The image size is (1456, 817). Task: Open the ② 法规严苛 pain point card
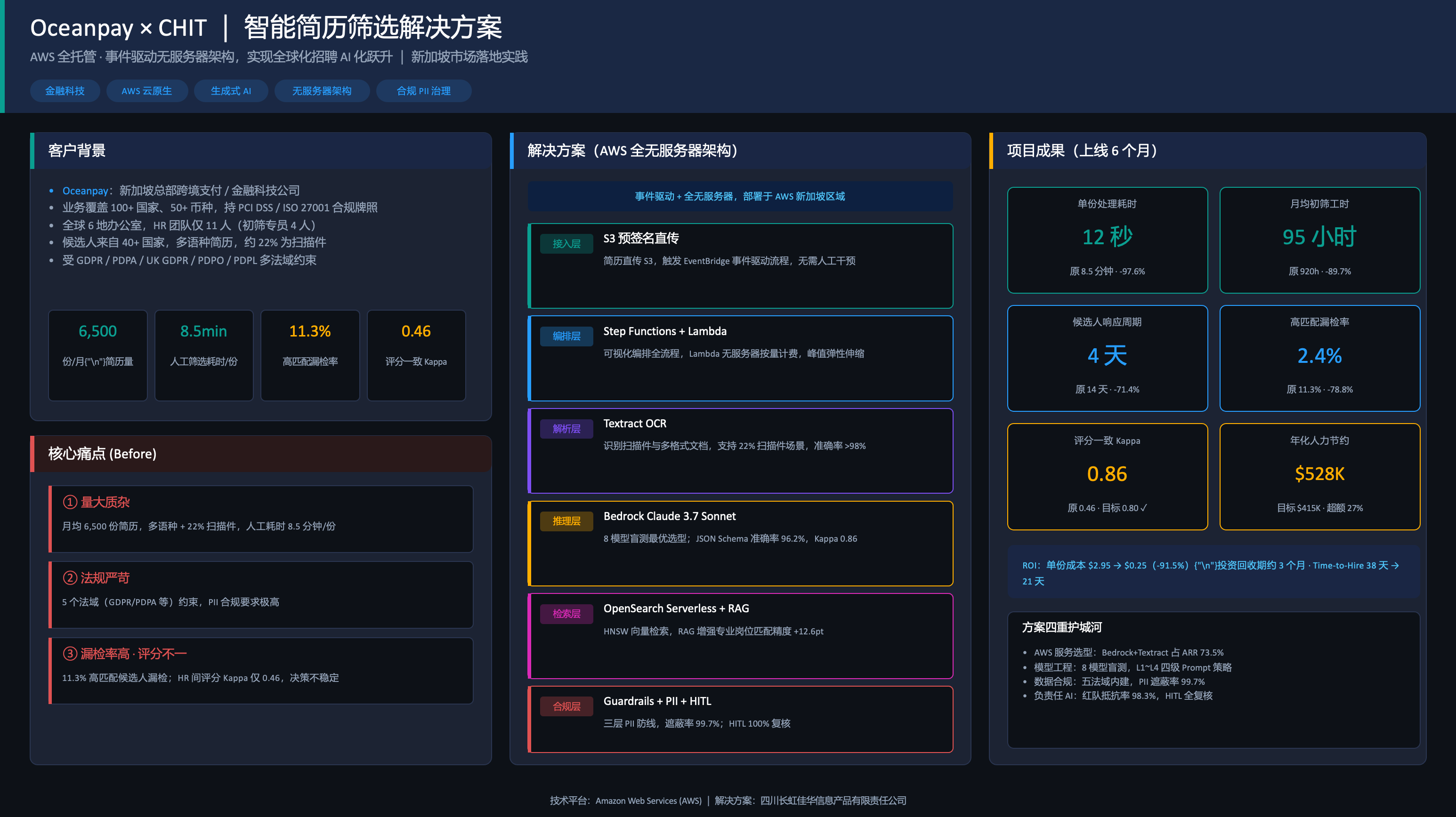point(260,595)
